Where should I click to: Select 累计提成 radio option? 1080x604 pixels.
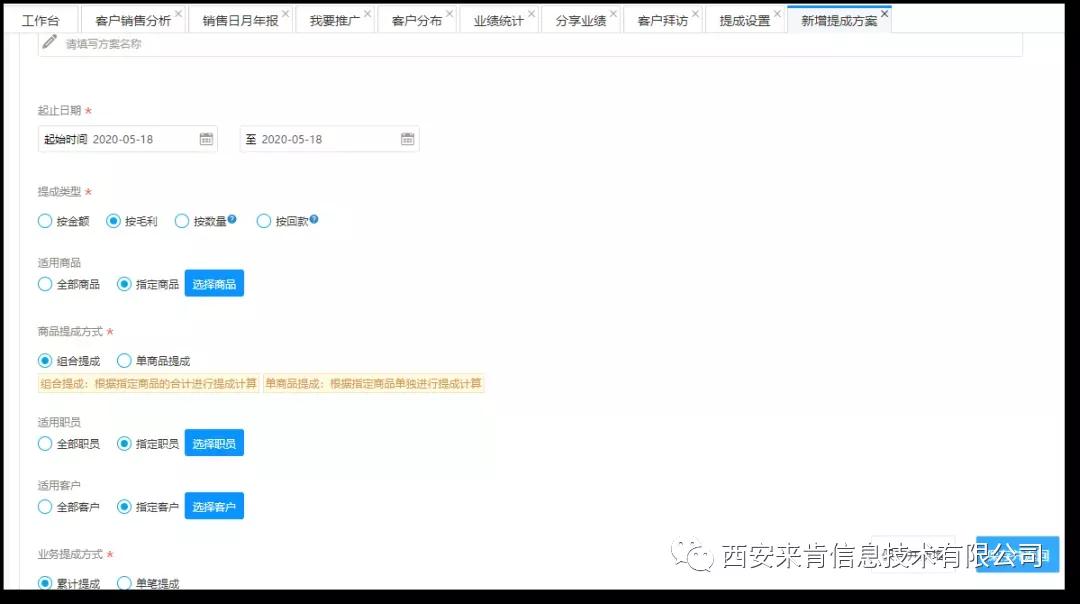tap(45, 583)
